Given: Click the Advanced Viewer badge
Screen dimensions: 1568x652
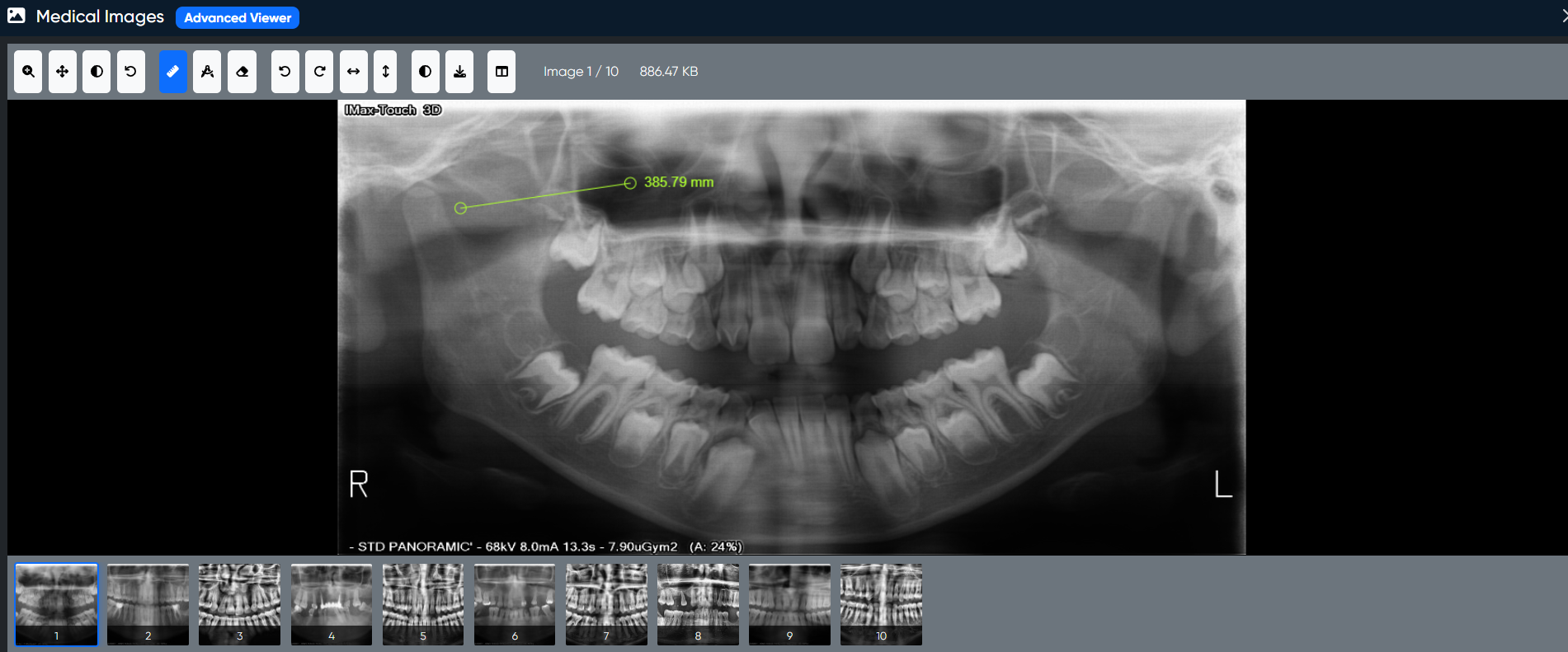Looking at the screenshot, I should pos(238,17).
